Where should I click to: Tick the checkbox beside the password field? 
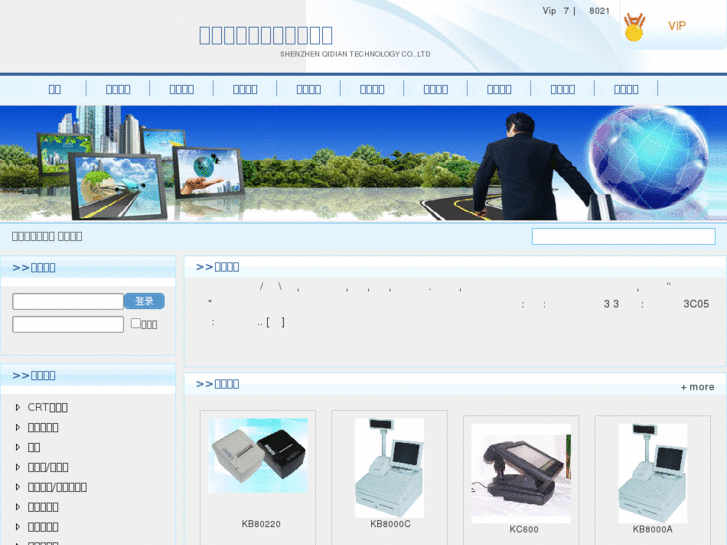(136, 323)
